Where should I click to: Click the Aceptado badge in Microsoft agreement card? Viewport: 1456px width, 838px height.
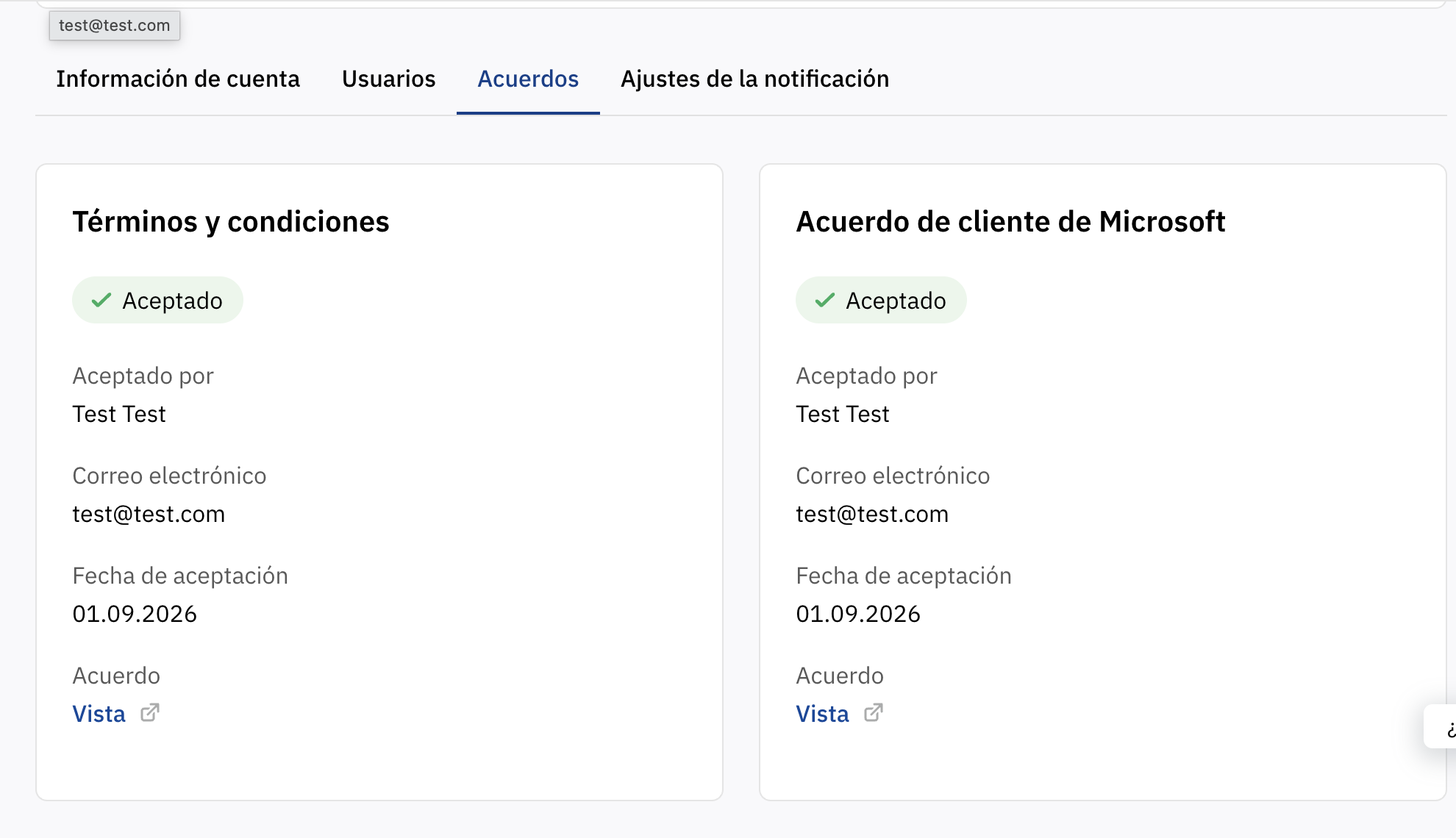point(881,300)
